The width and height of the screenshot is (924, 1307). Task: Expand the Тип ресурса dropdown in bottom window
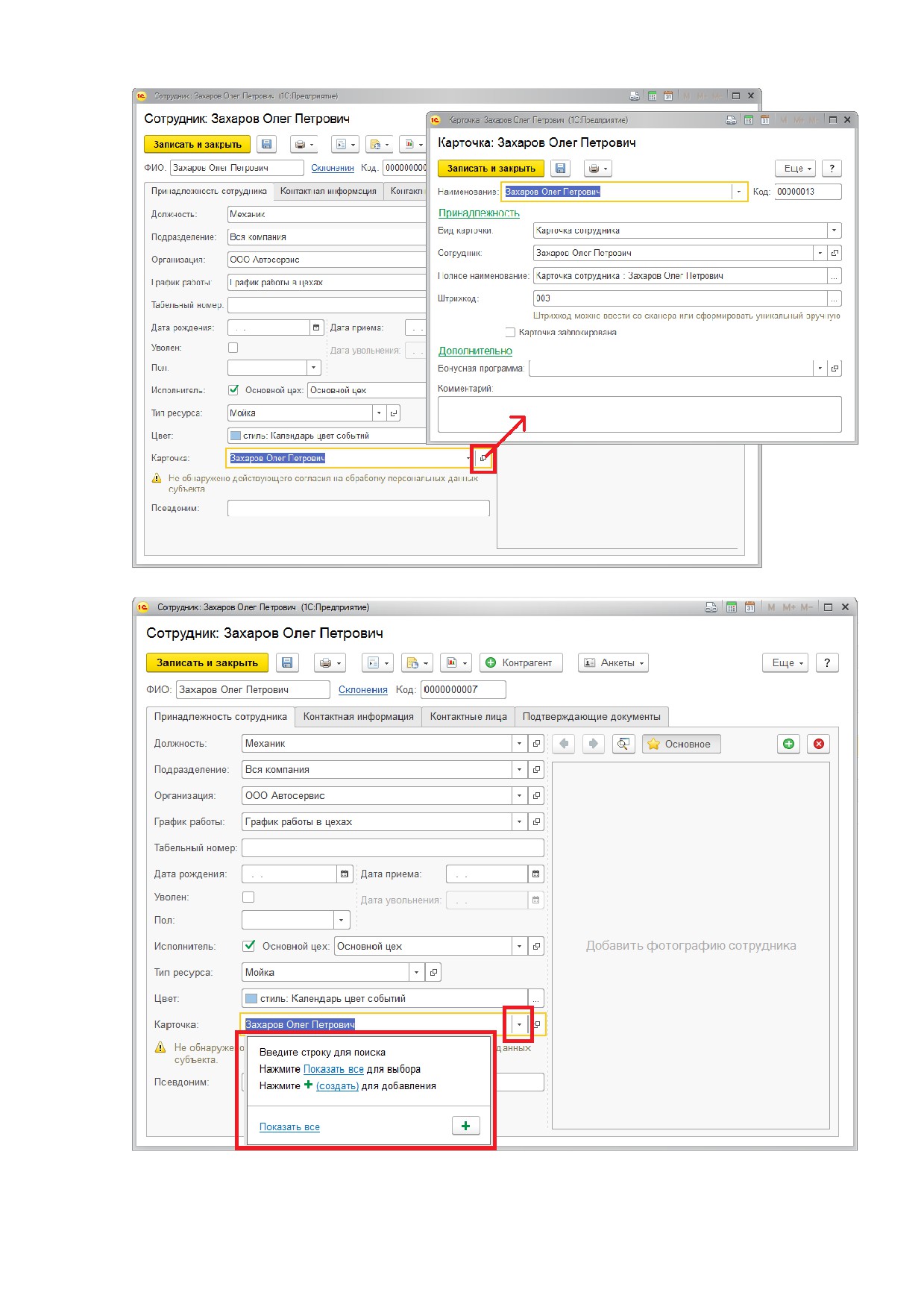(417, 972)
